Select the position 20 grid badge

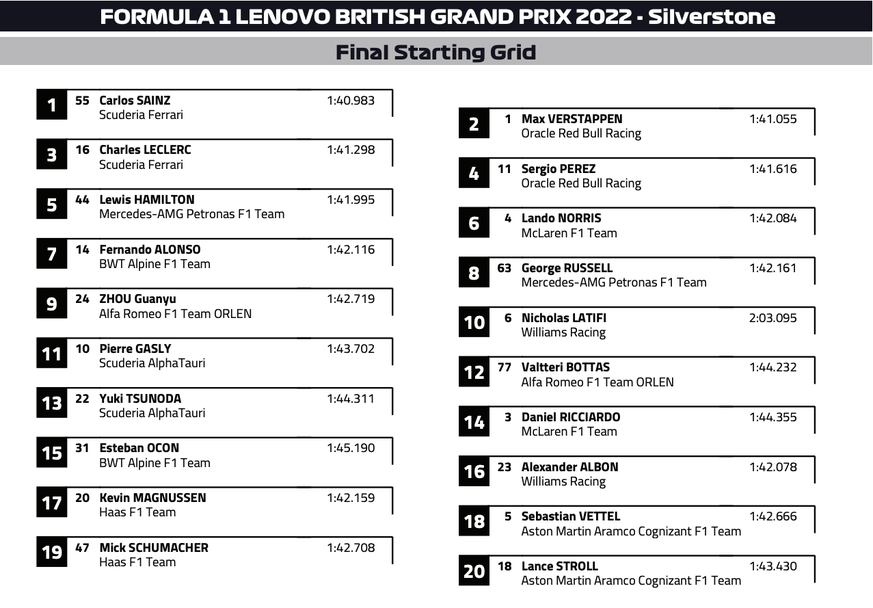[474, 572]
